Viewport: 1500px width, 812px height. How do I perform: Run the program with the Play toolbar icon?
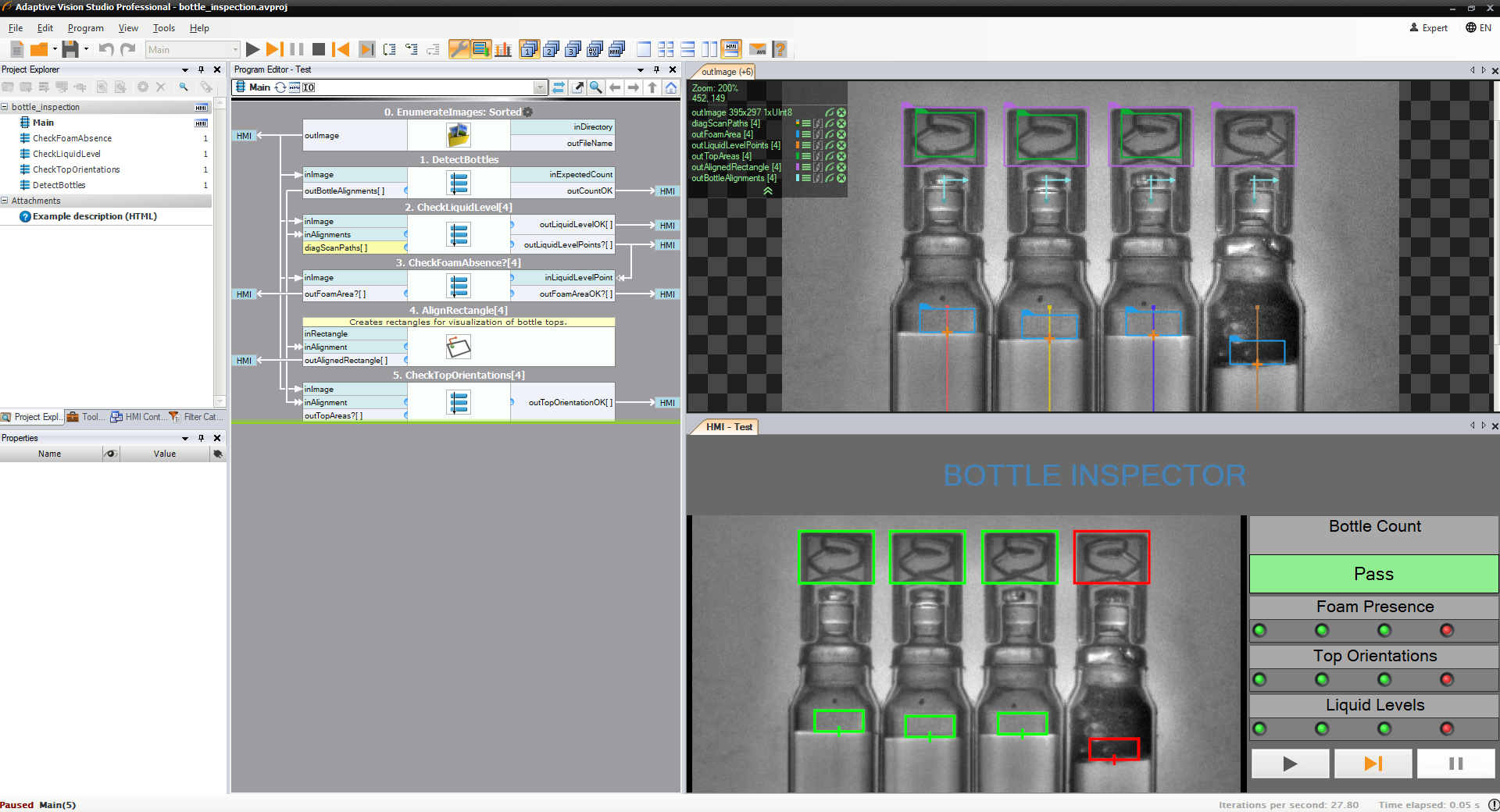252,49
